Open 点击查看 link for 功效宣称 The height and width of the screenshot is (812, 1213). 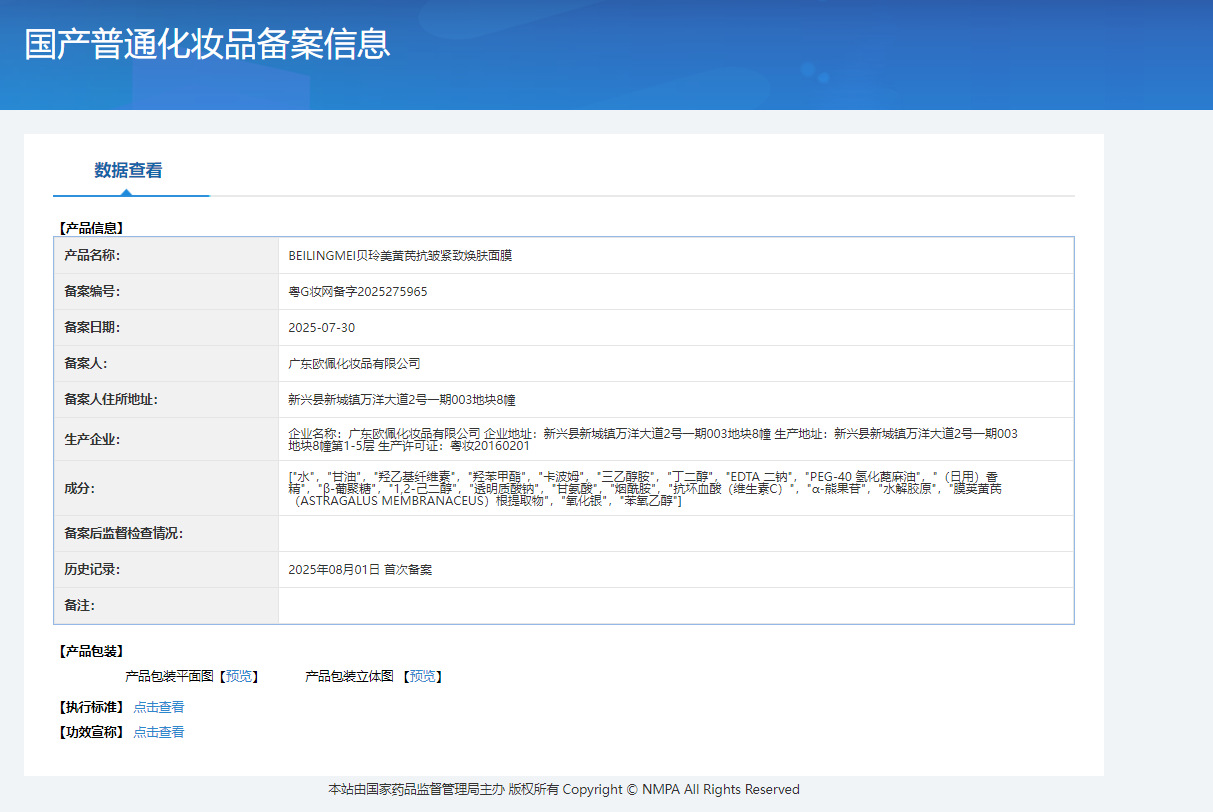tap(159, 732)
